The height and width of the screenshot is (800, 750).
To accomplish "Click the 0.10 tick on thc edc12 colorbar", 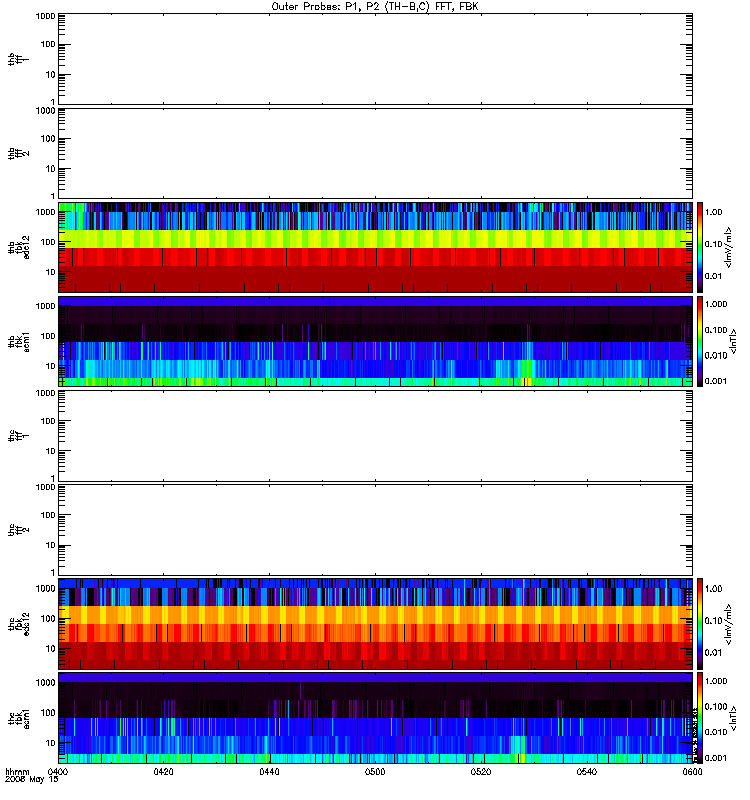I will pyautogui.click(x=713, y=620).
